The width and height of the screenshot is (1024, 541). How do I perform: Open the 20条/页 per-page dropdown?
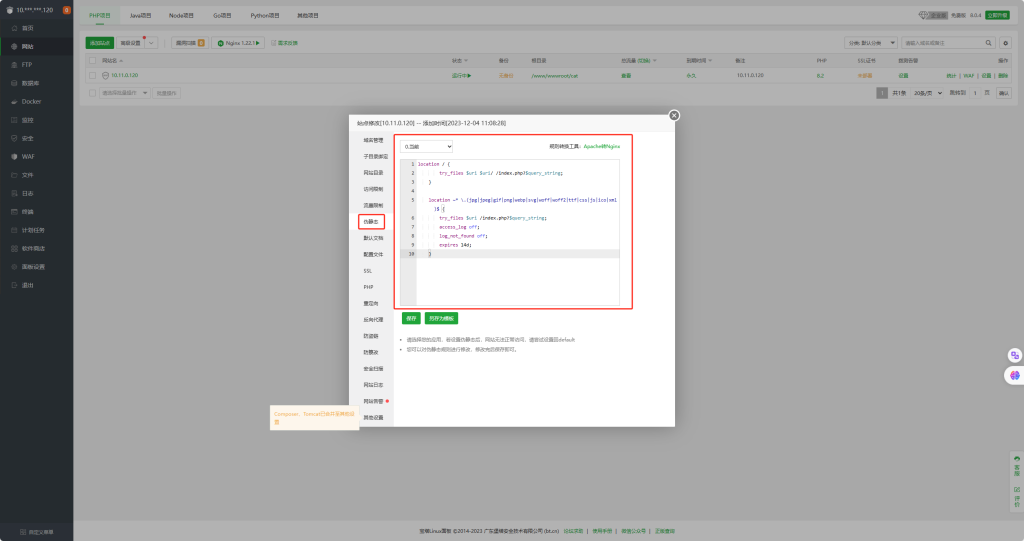click(927, 93)
